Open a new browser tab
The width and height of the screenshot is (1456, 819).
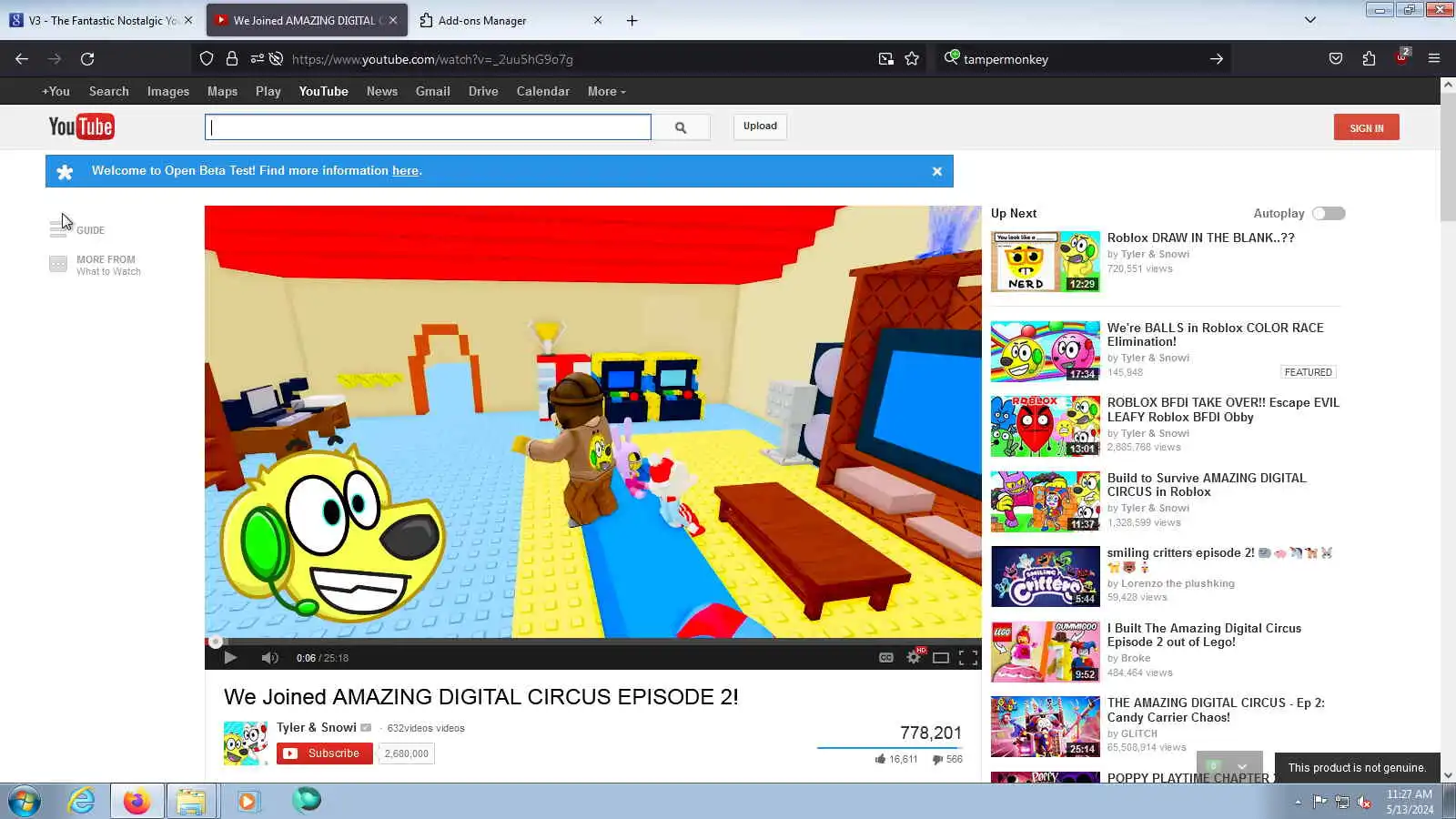pyautogui.click(x=632, y=20)
